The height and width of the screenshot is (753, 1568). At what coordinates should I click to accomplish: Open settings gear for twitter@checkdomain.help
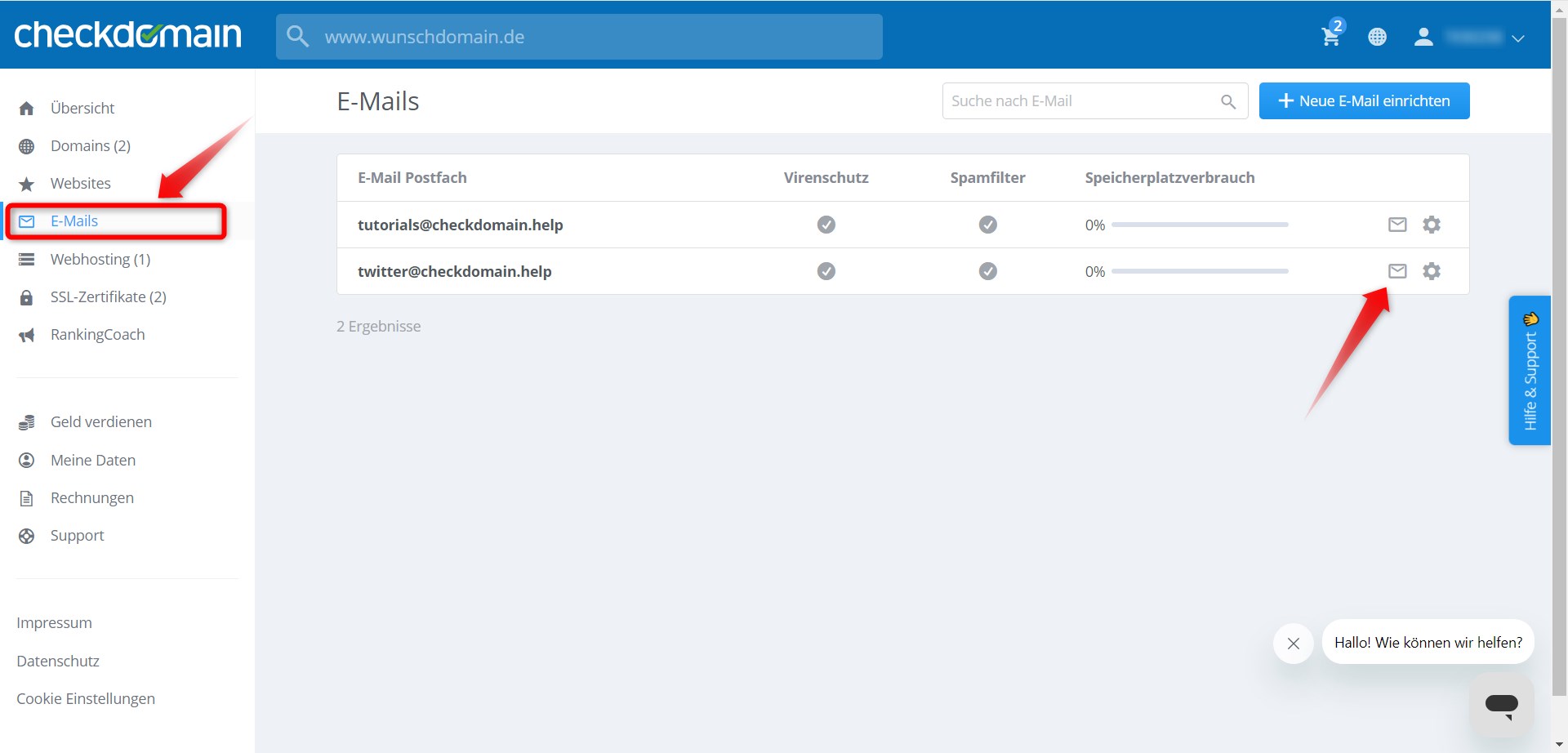point(1432,271)
